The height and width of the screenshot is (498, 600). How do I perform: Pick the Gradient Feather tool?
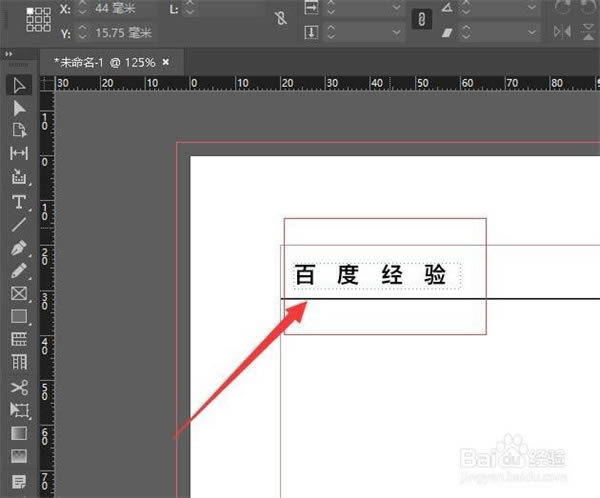(x=19, y=456)
